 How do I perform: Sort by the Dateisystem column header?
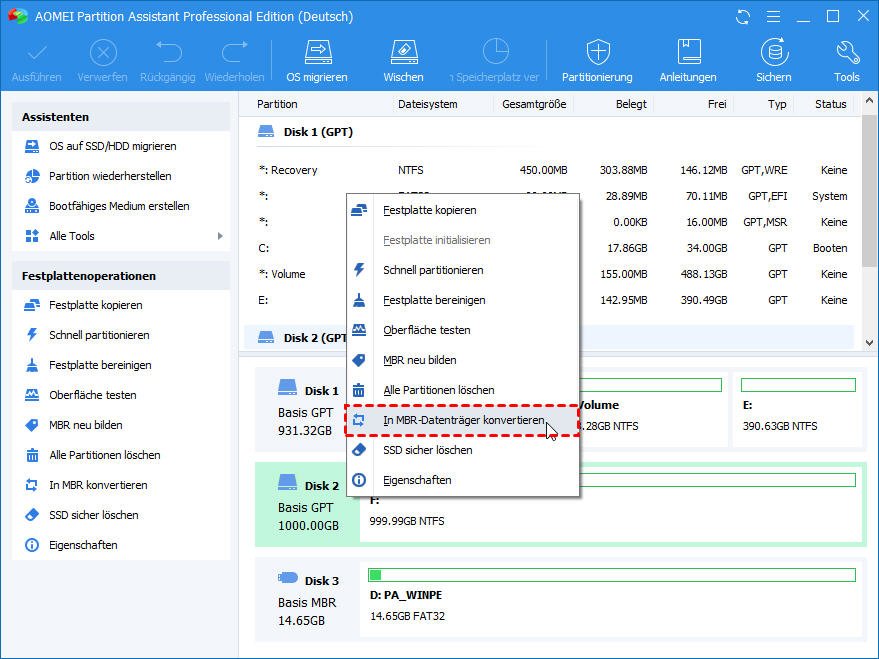point(428,104)
